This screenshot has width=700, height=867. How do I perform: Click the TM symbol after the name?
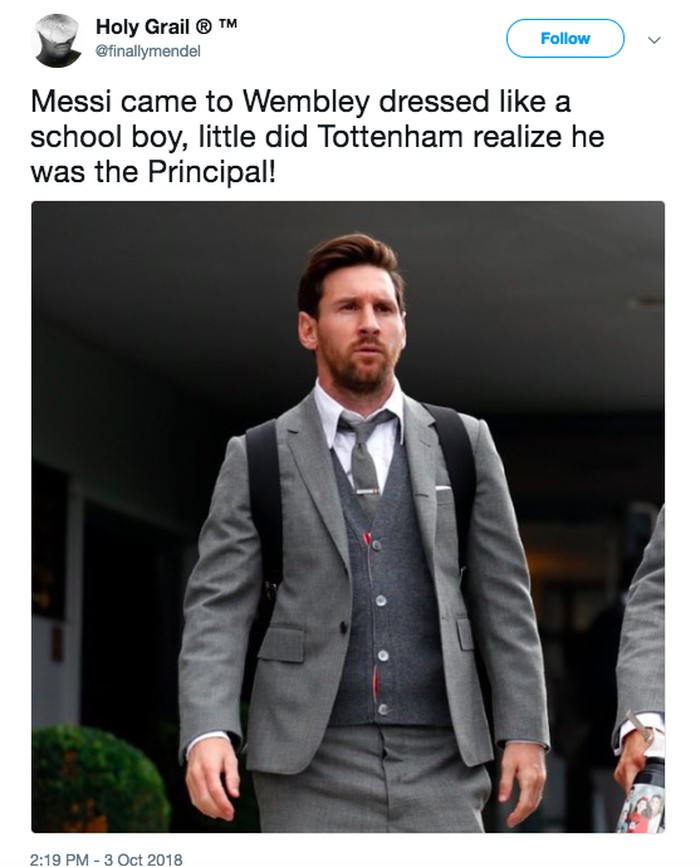[x=227, y=24]
